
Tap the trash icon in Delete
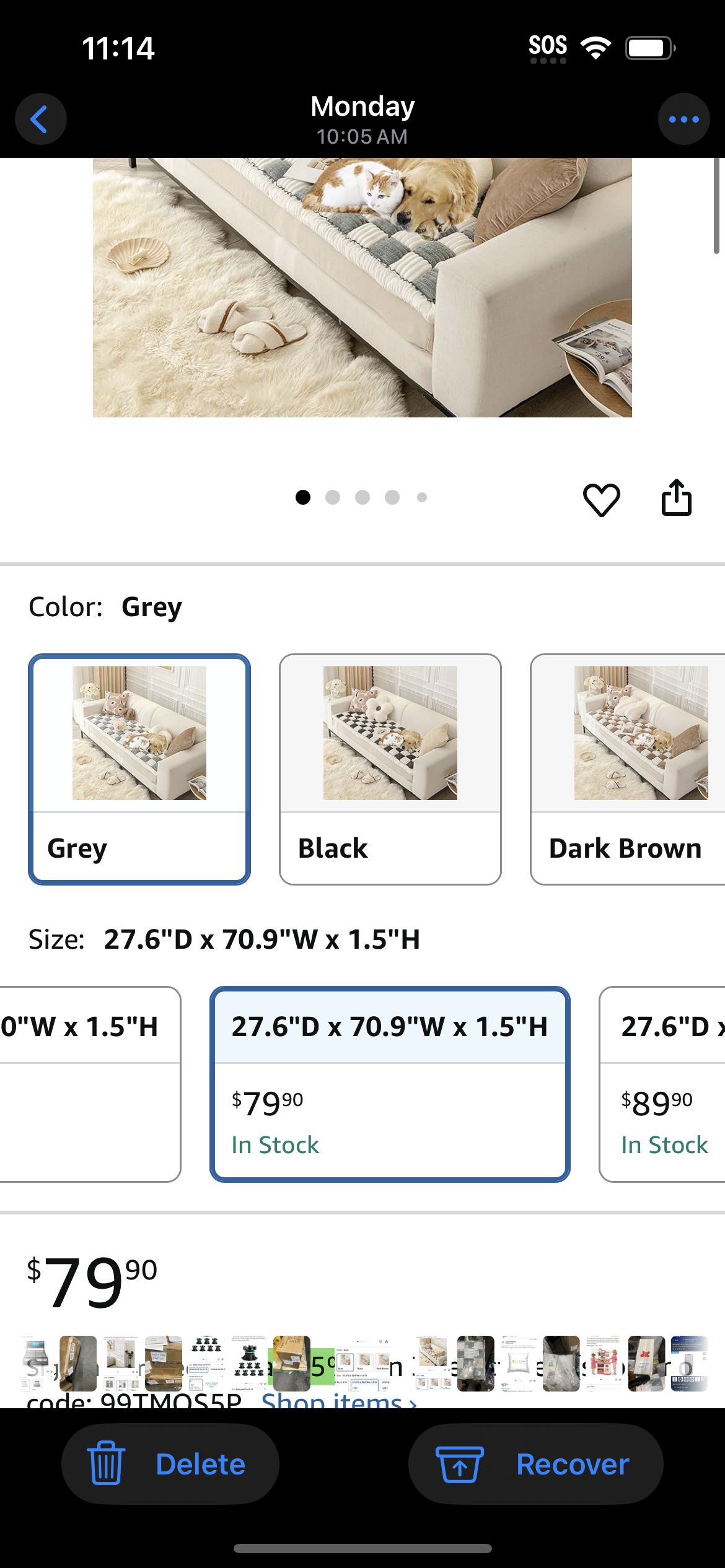[x=107, y=1463]
